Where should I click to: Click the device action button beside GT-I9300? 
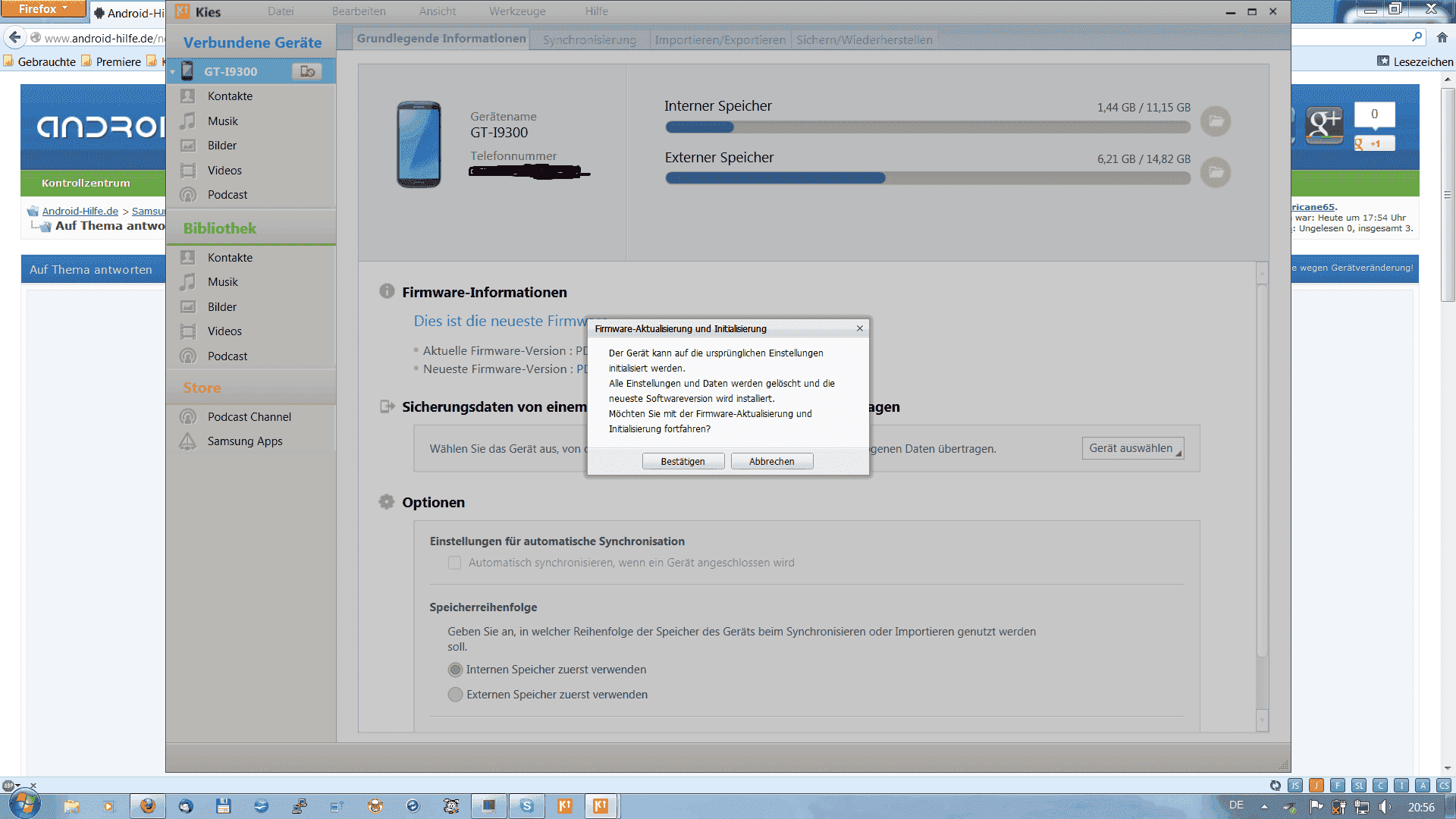(307, 71)
